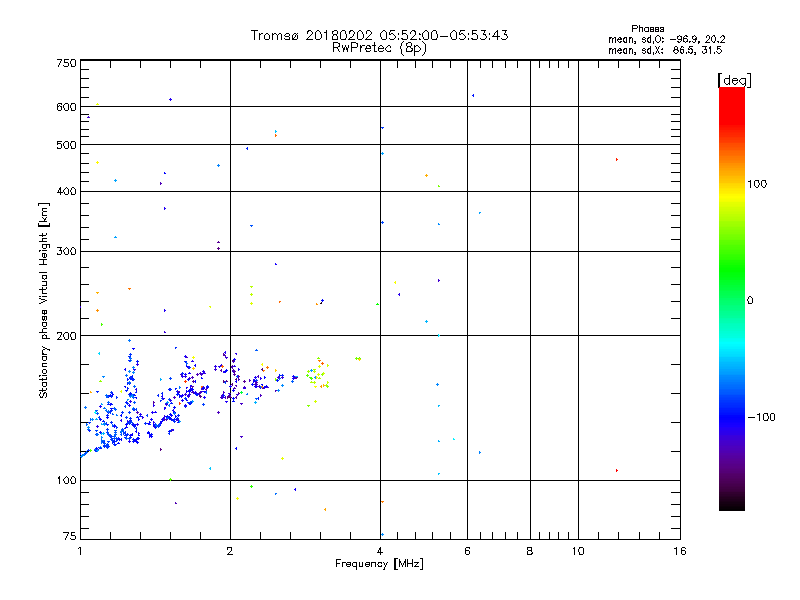The height and width of the screenshot is (600, 800).
Task: Click the x-axis tick label '8'
Action: point(530,551)
